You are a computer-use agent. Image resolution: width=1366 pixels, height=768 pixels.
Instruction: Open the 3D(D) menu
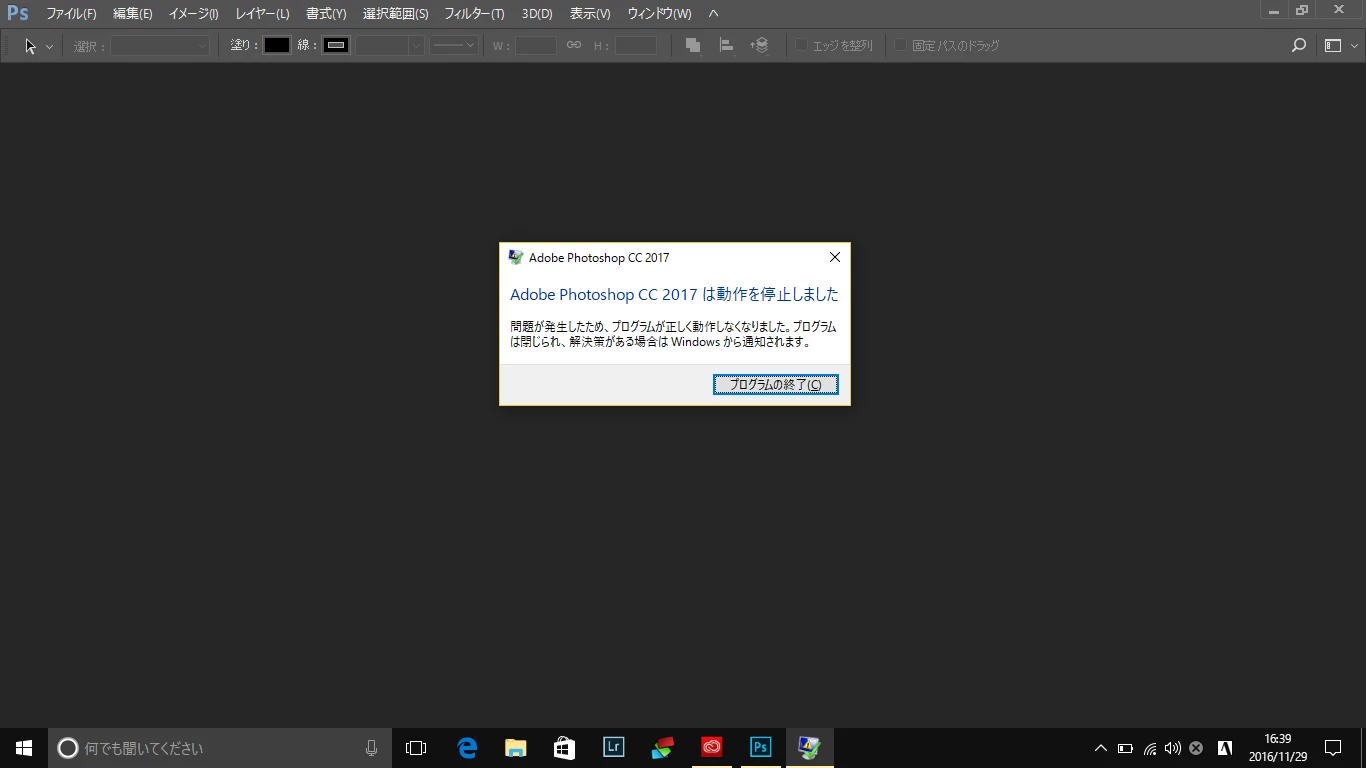click(537, 14)
